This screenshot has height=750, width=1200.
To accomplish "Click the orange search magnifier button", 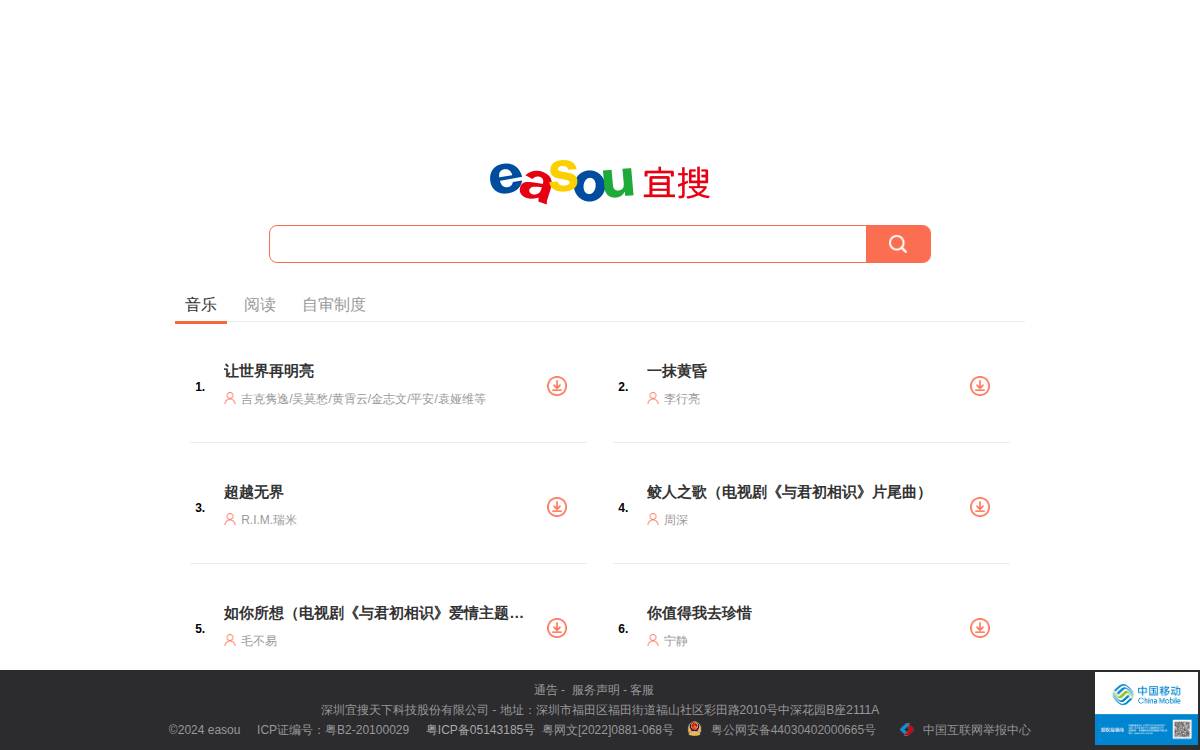I will coord(898,244).
